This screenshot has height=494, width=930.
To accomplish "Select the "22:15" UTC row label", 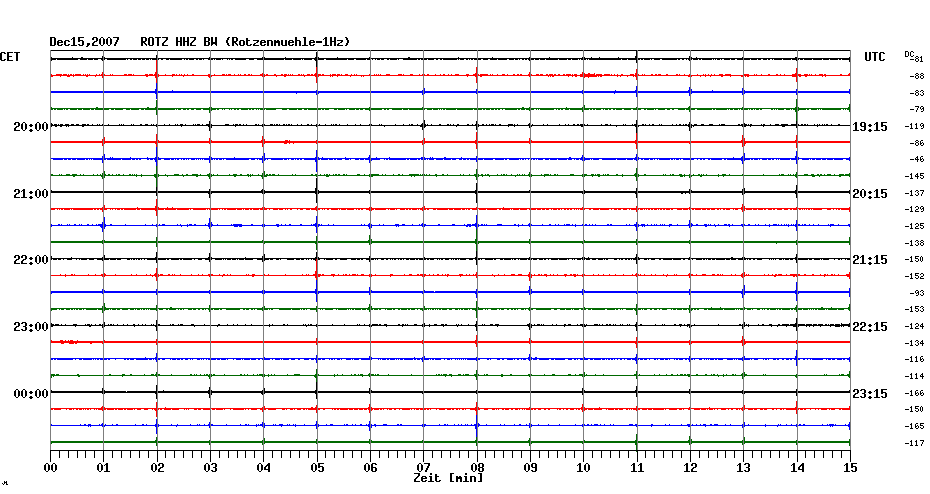I will [x=870, y=327].
